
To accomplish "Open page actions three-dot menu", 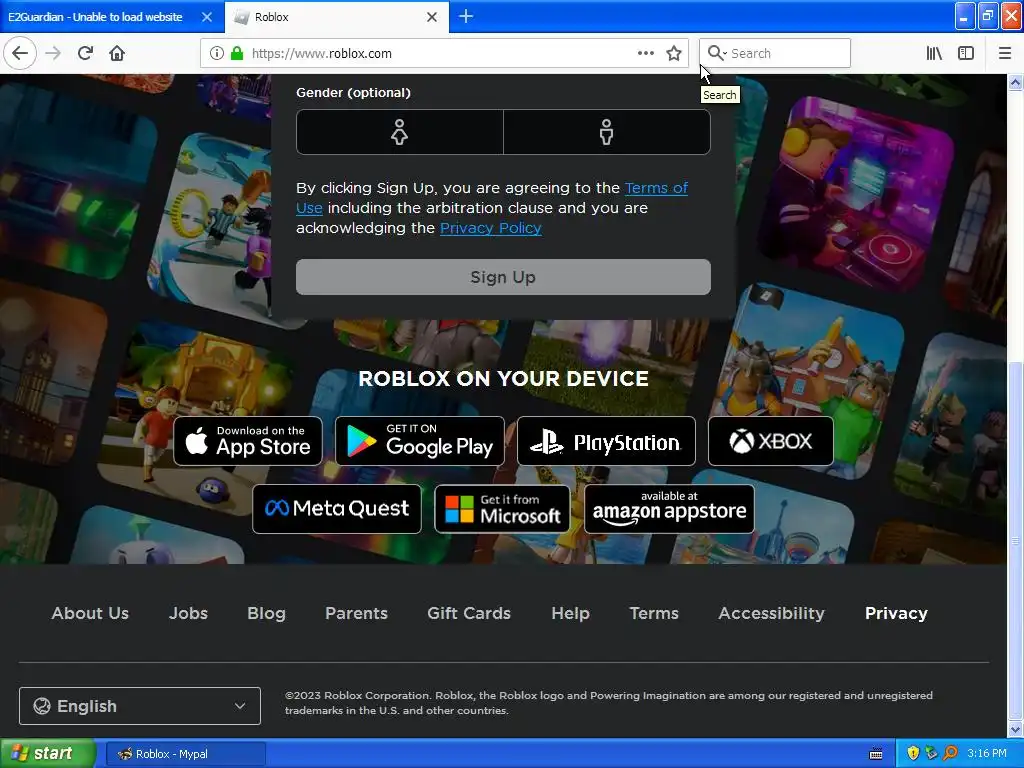I will (x=645, y=54).
